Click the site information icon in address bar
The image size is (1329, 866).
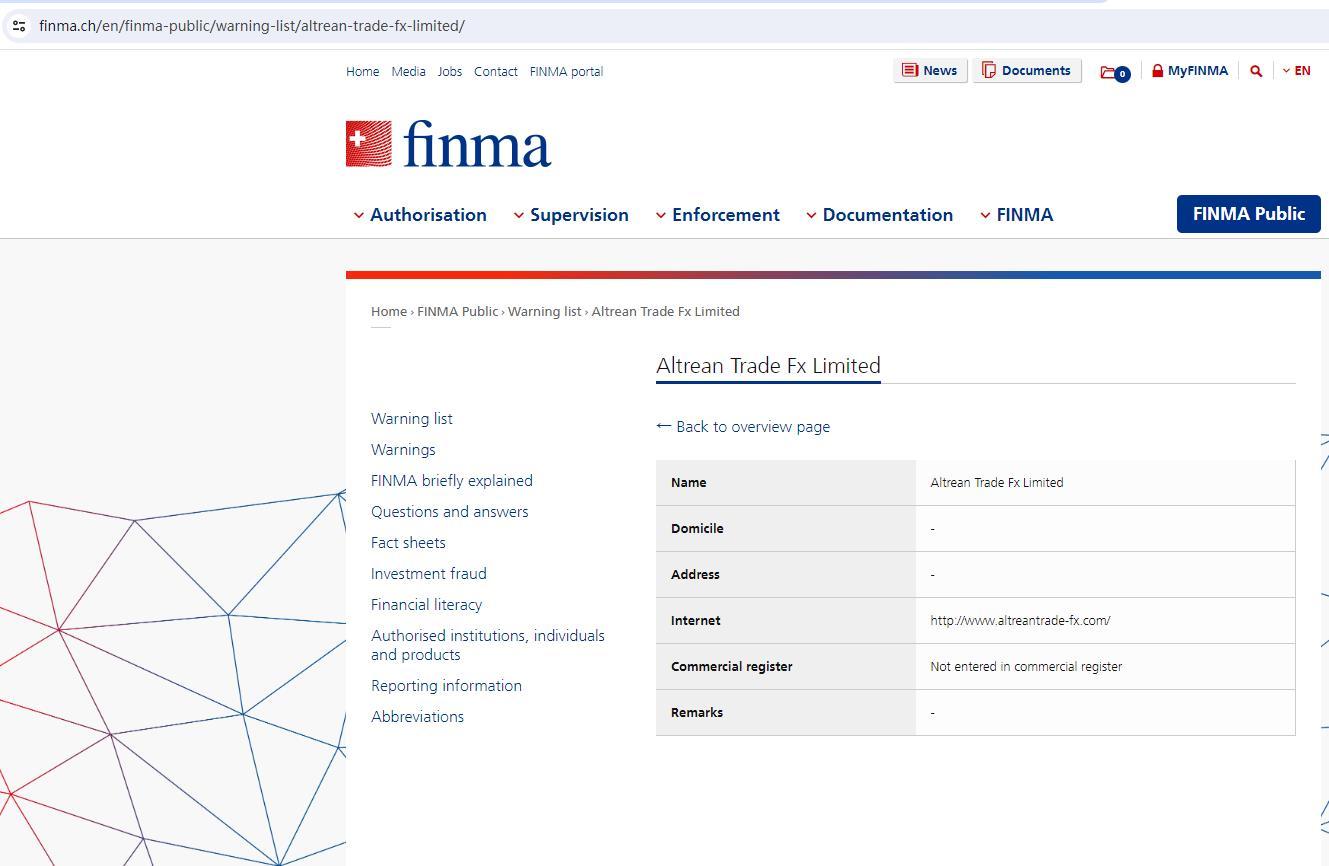[19, 26]
